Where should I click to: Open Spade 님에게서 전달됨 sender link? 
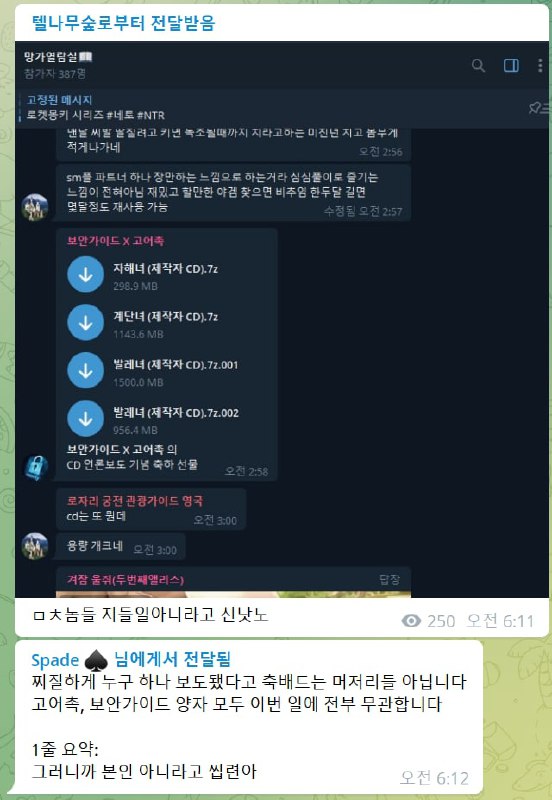(x=131, y=660)
